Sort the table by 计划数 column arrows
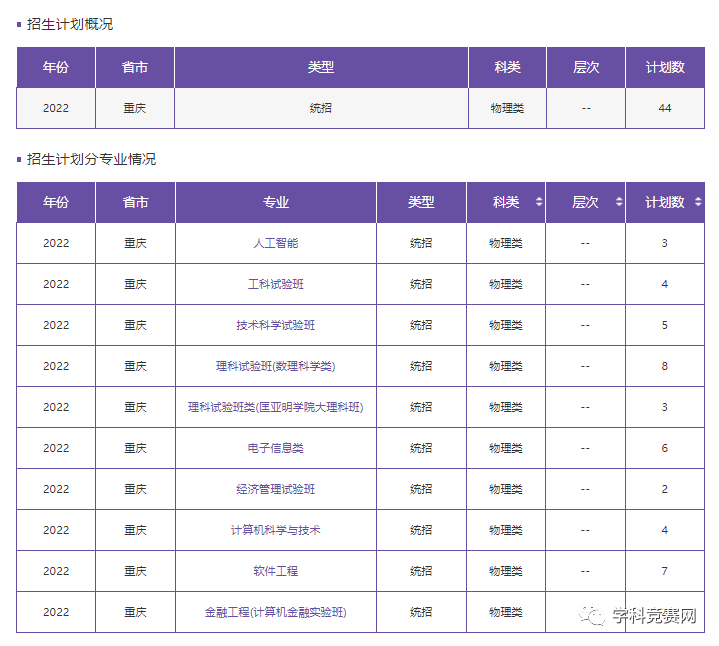 [698, 202]
